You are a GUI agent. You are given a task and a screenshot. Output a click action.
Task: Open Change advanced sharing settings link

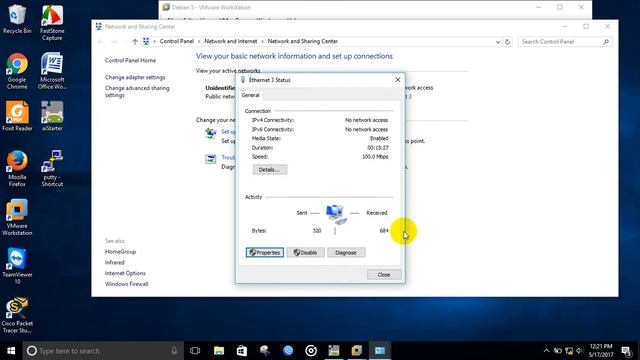[x=137, y=91]
